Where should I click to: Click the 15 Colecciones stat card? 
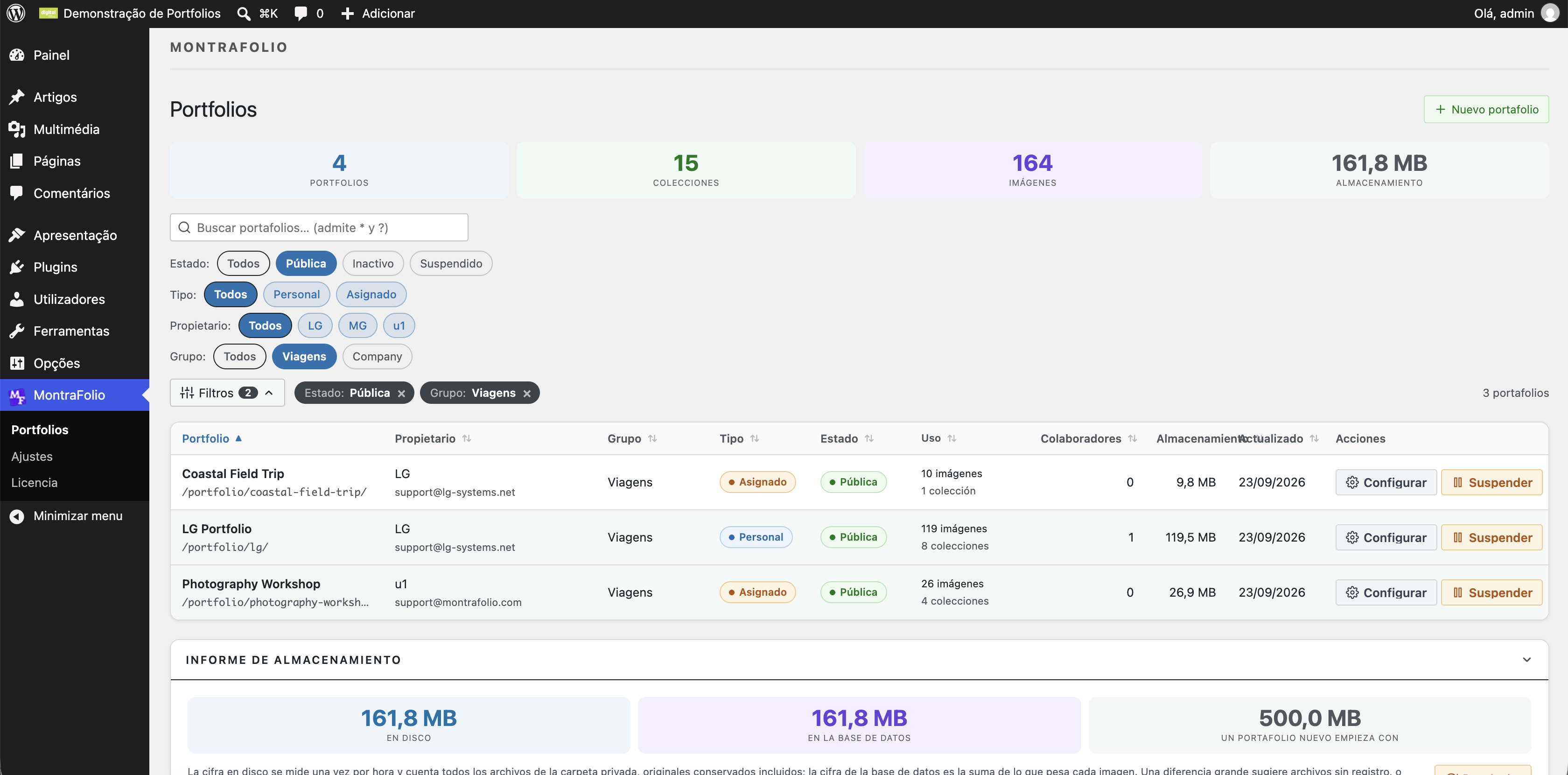pos(686,170)
